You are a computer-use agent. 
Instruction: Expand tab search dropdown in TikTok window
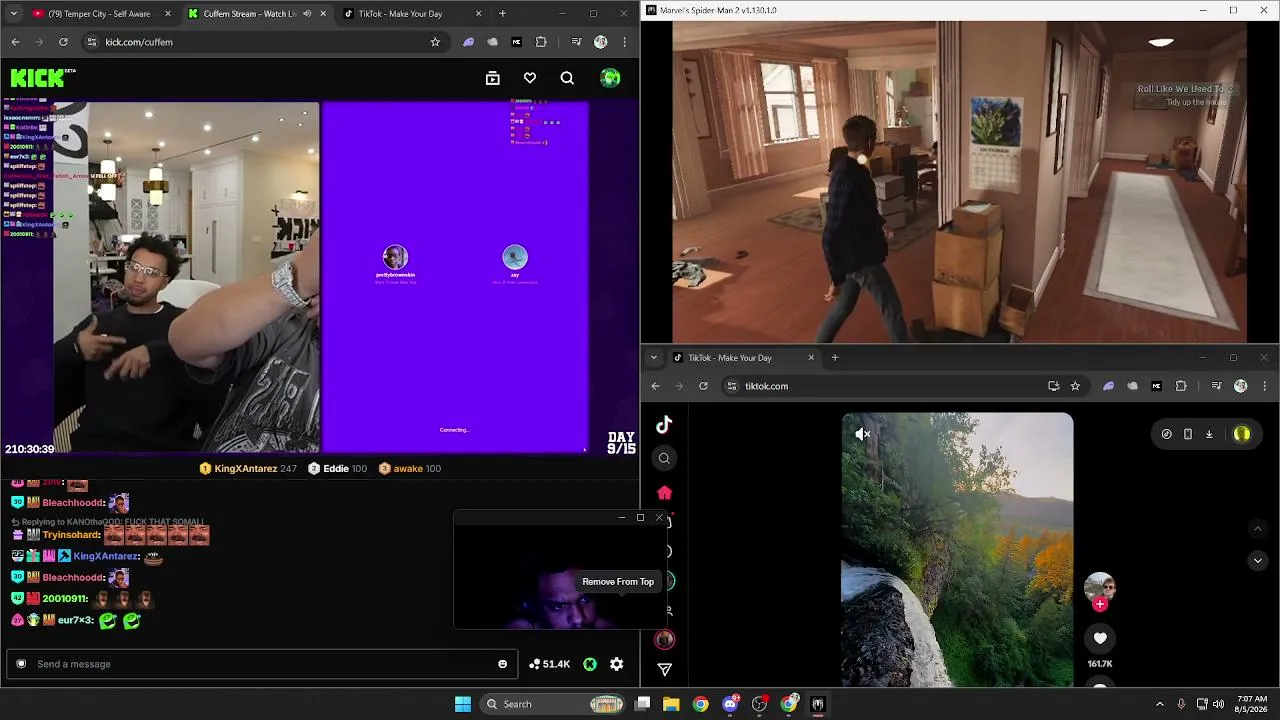[x=653, y=357]
